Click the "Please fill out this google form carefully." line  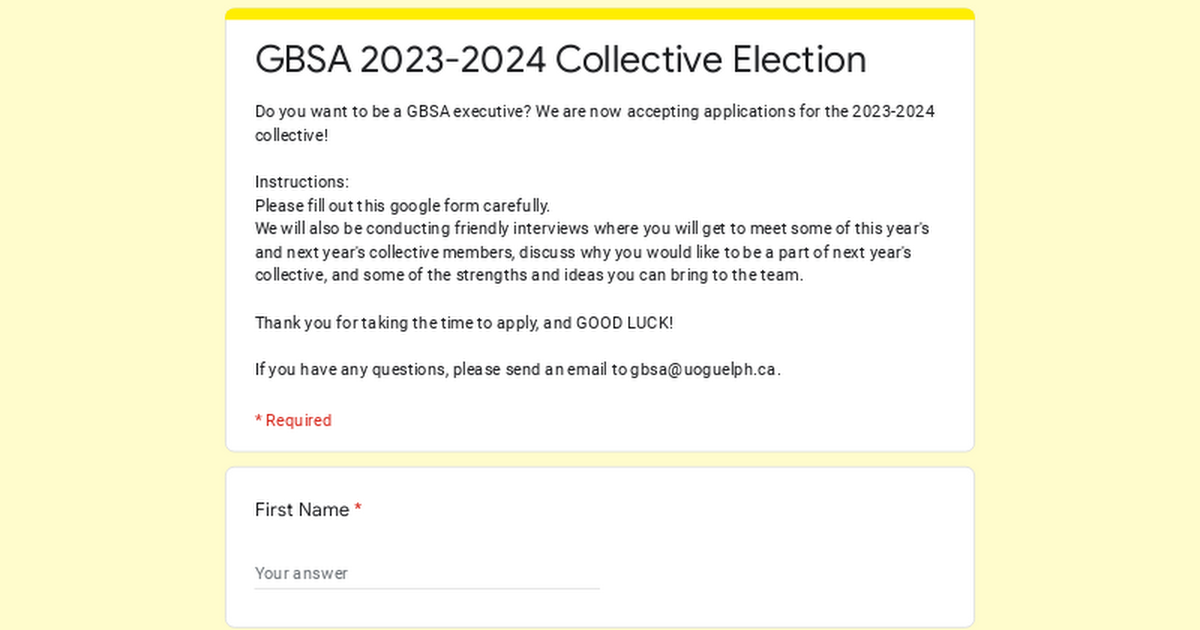[x=402, y=206]
